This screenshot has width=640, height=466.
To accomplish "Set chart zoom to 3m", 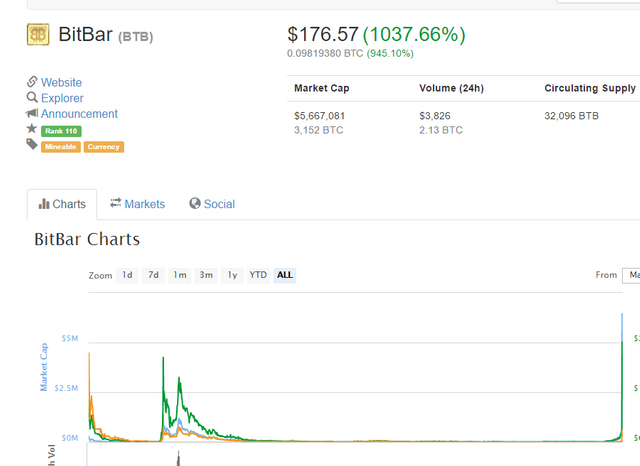I will (206, 275).
